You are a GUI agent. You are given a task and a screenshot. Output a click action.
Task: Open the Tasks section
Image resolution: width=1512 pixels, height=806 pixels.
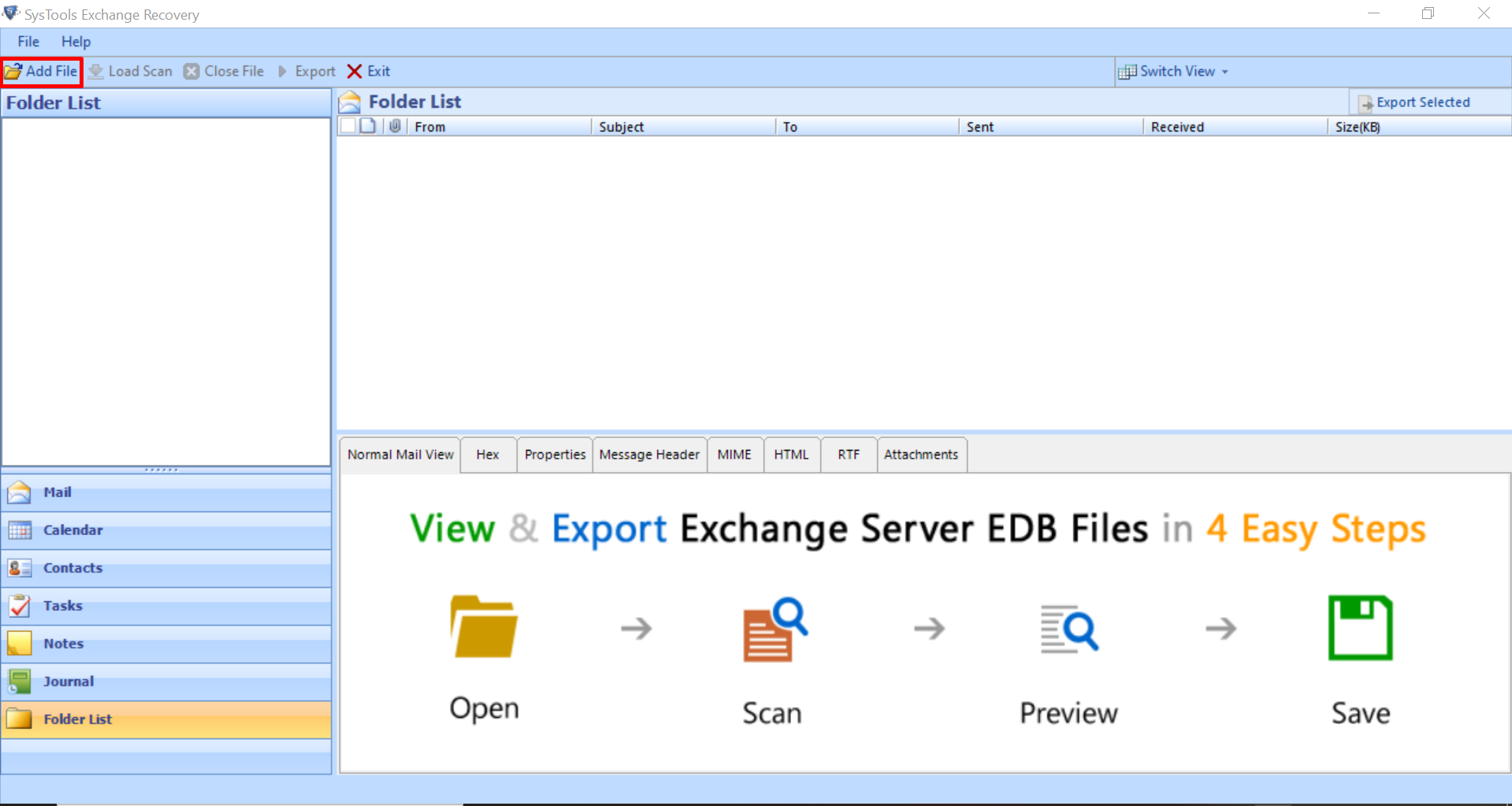[62, 605]
